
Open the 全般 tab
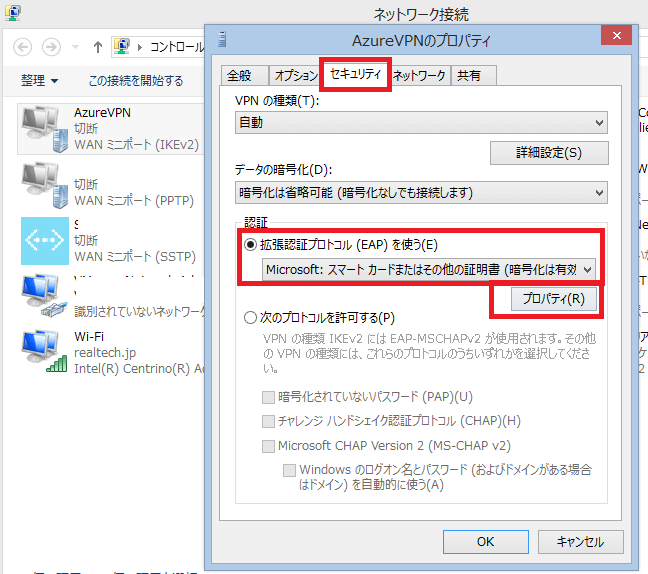click(x=245, y=76)
